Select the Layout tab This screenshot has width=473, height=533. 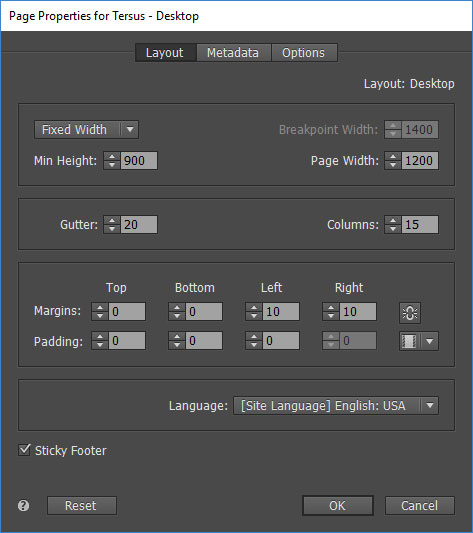tap(165, 53)
